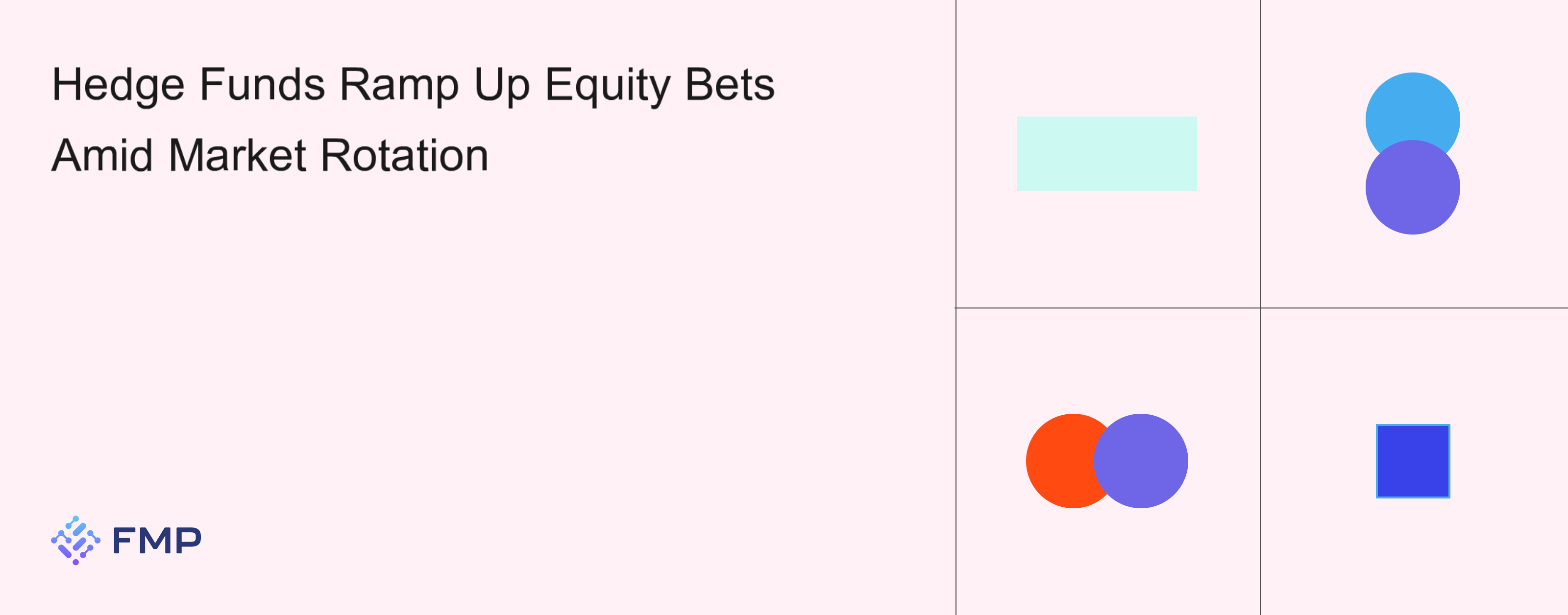1568x615 pixels.
Task: Click the FMP wordmark text
Action: 157,541
